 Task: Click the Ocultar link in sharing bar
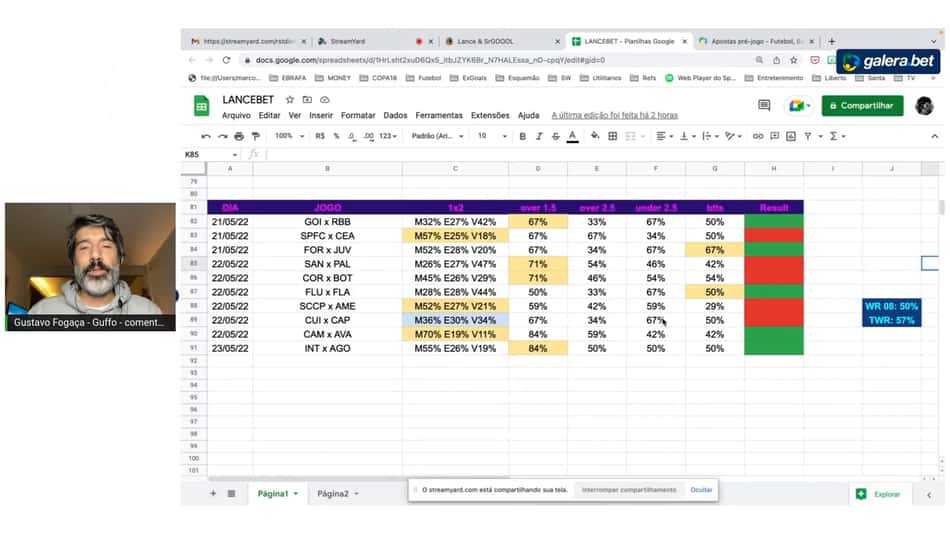click(x=701, y=490)
